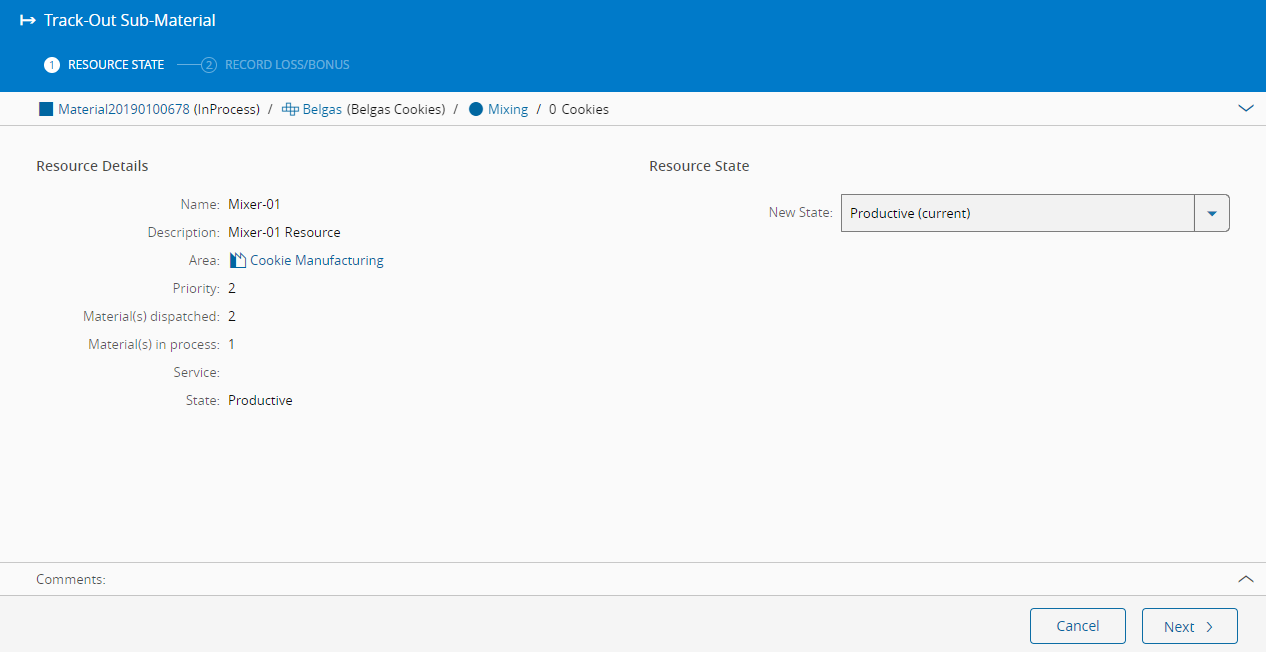The width and height of the screenshot is (1266, 652).
Task: Select the RESOURCE STATE wizard step
Action: [x=115, y=65]
